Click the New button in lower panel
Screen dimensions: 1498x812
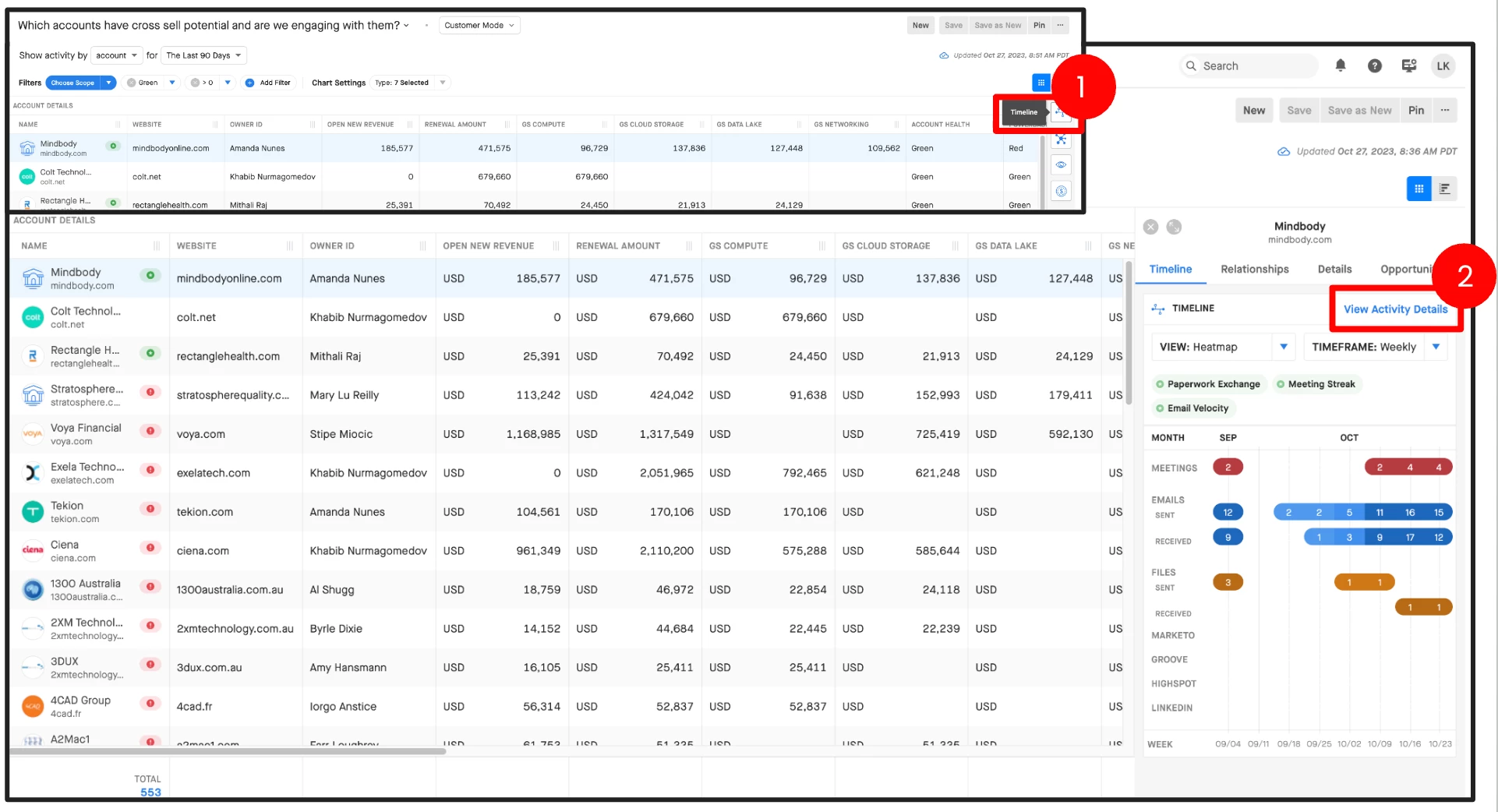pyautogui.click(x=1254, y=110)
